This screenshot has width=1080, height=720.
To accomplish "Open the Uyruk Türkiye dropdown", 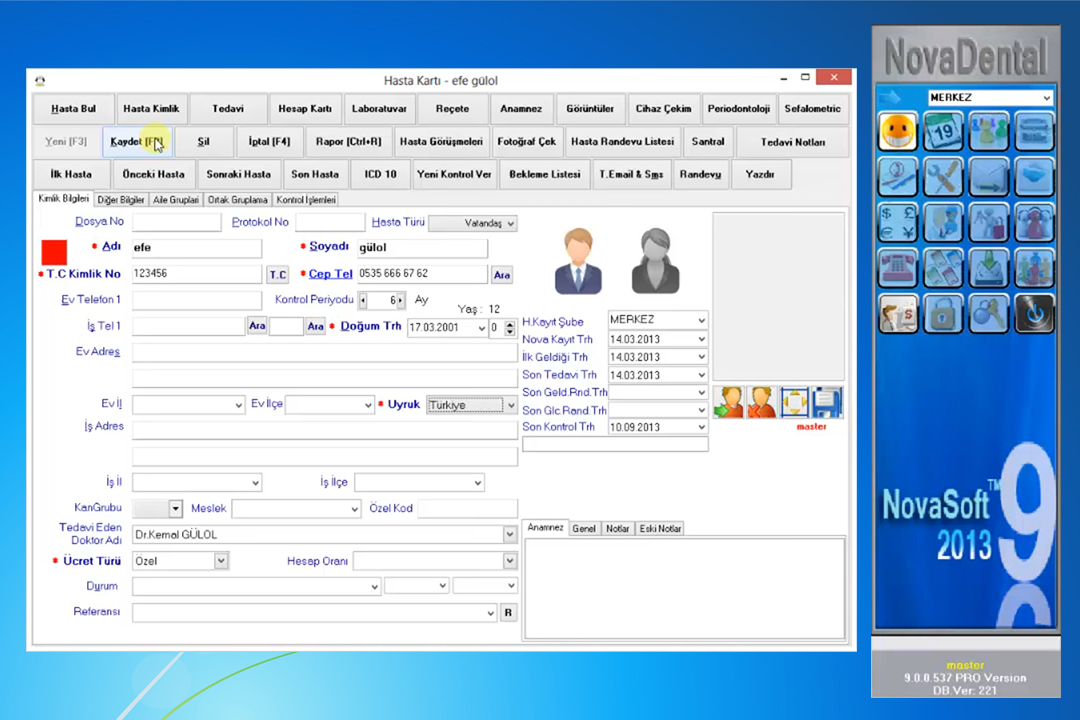I will (511, 405).
